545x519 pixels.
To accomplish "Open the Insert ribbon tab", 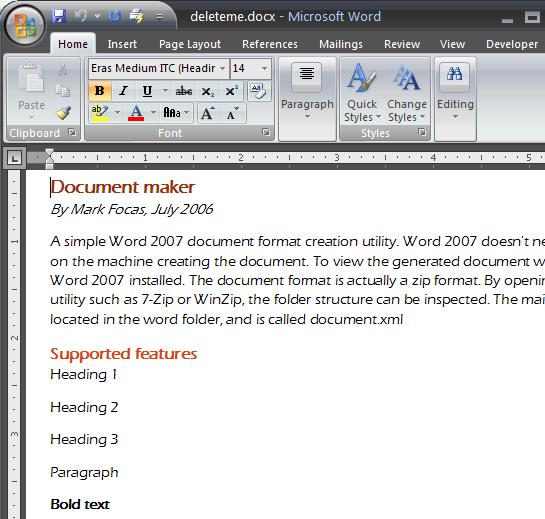I will [122, 44].
